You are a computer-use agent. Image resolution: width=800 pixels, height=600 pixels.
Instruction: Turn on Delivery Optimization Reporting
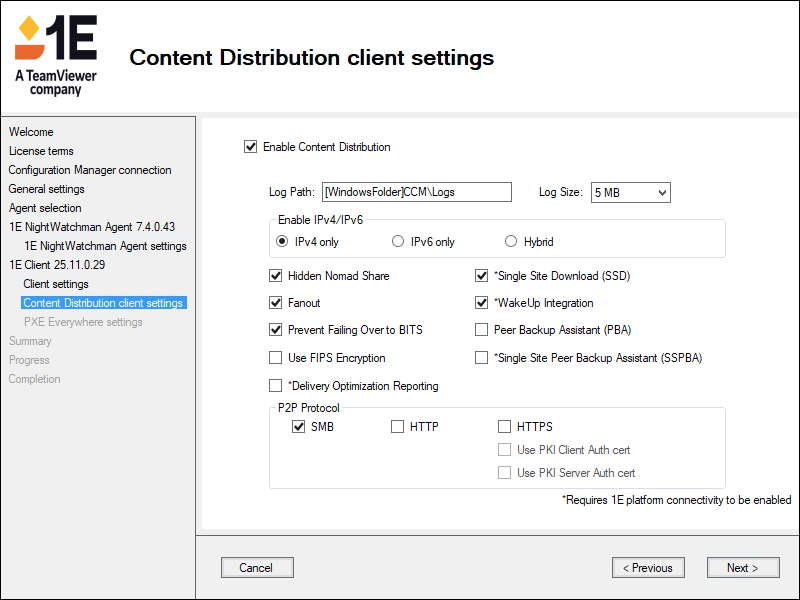coord(276,386)
